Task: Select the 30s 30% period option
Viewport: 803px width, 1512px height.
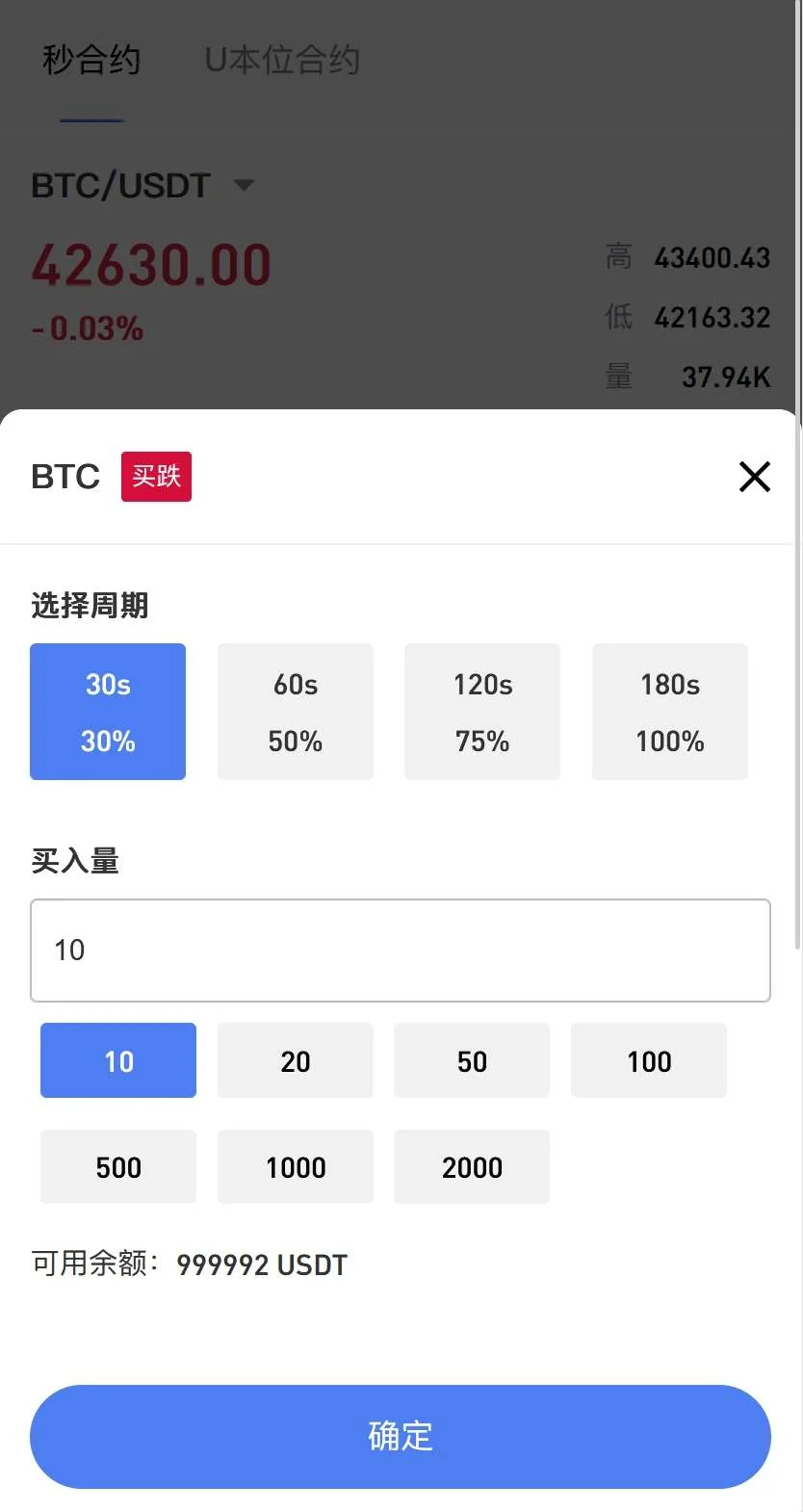Action: 108,712
